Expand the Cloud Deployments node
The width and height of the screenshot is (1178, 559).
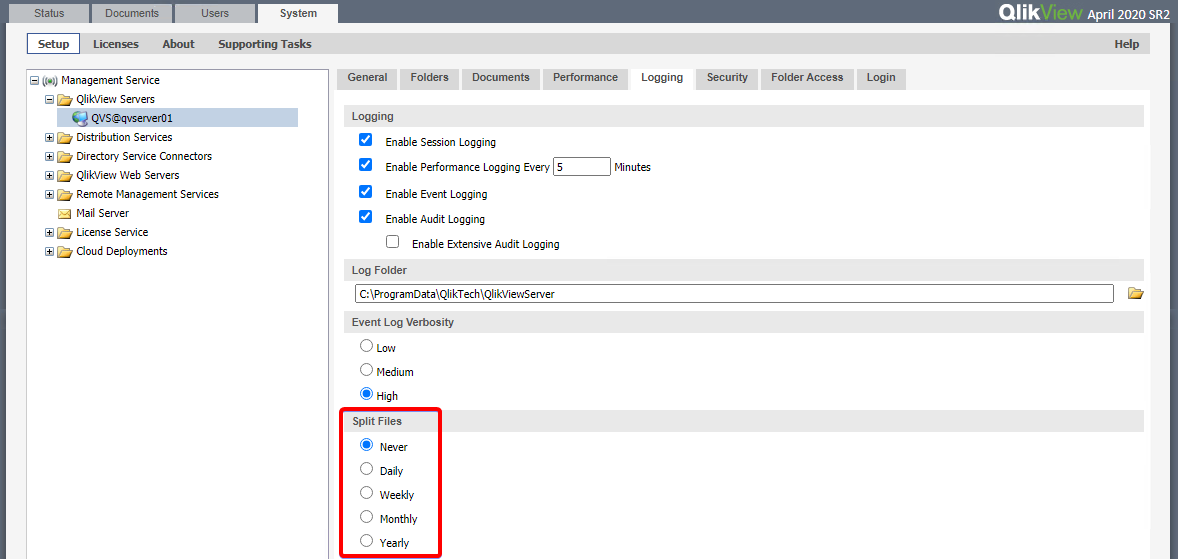(x=50, y=252)
